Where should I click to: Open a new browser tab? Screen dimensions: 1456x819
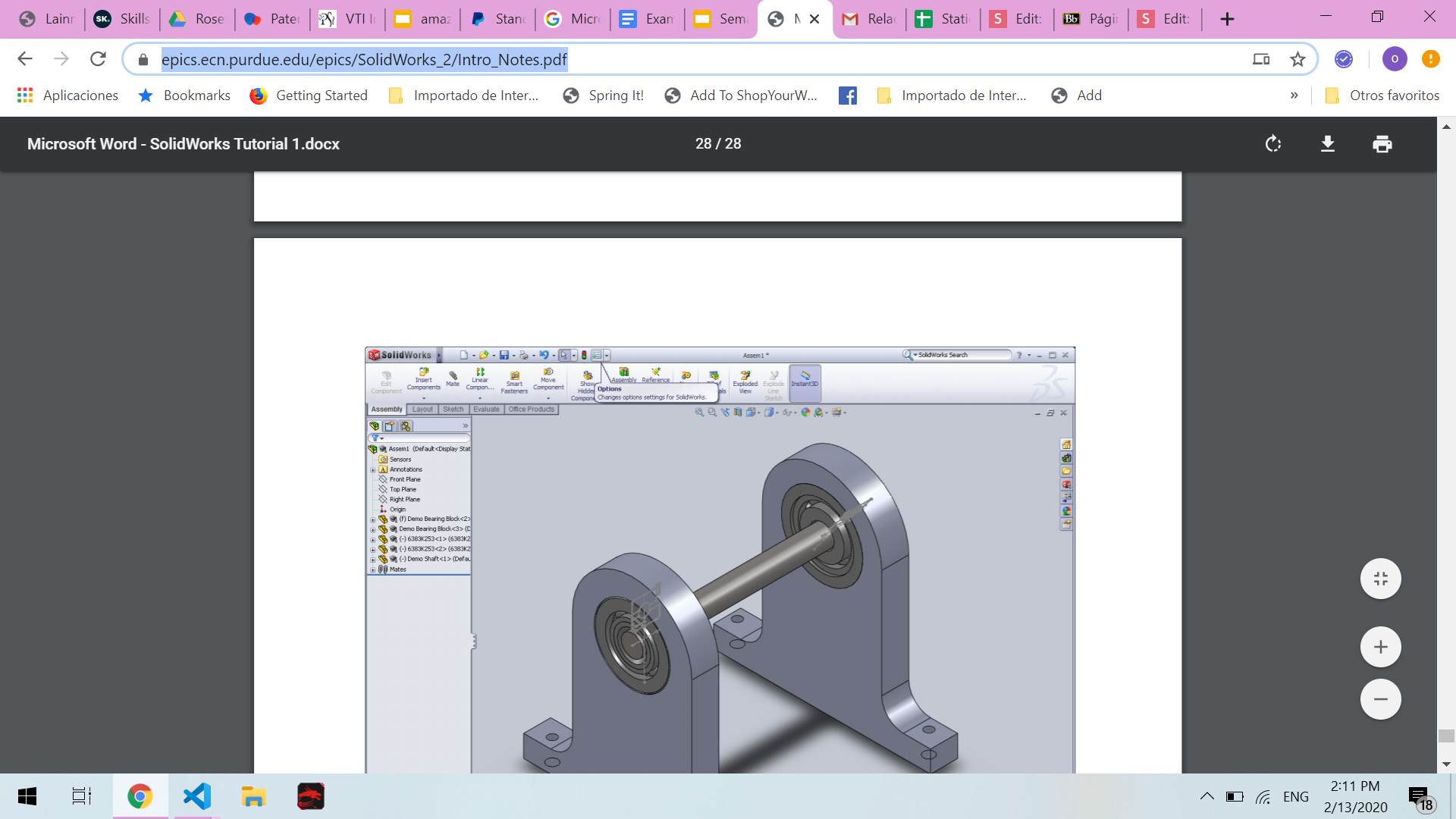click(x=1227, y=19)
